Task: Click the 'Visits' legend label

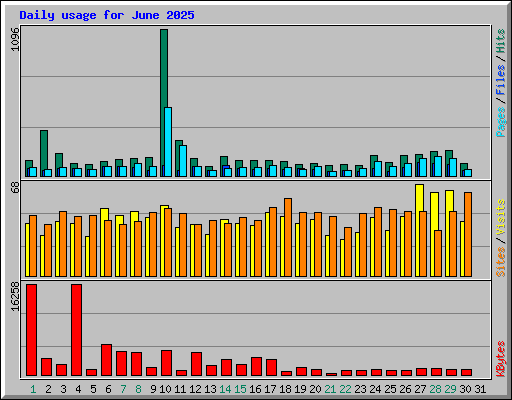Action: pyautogui.click(x=501, y=217)
